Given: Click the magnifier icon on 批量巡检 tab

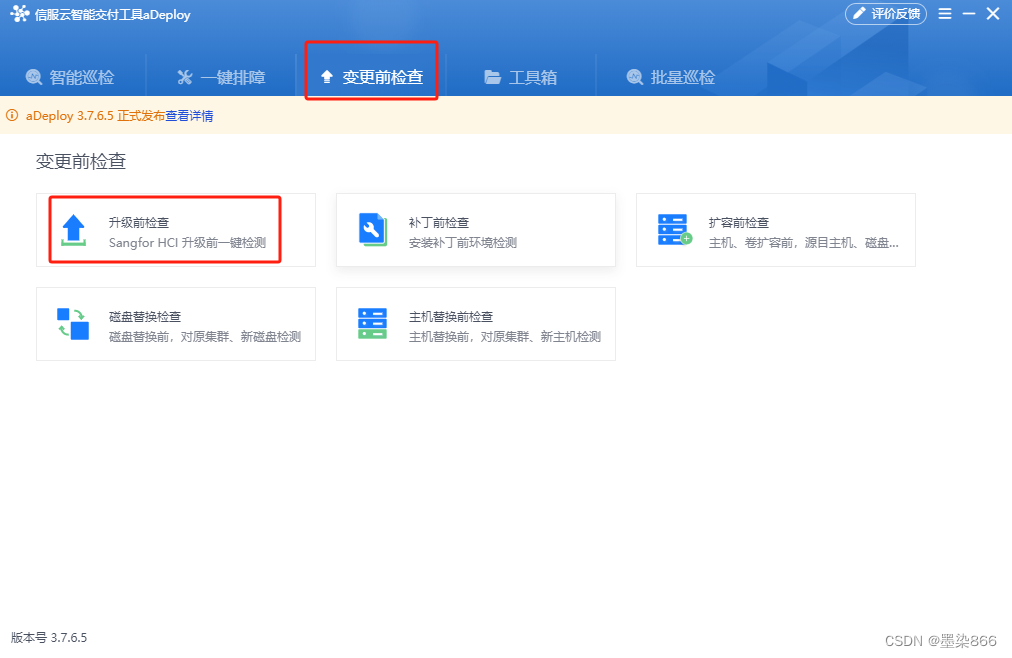Looking at the screenshot, I should coord(634,77).
